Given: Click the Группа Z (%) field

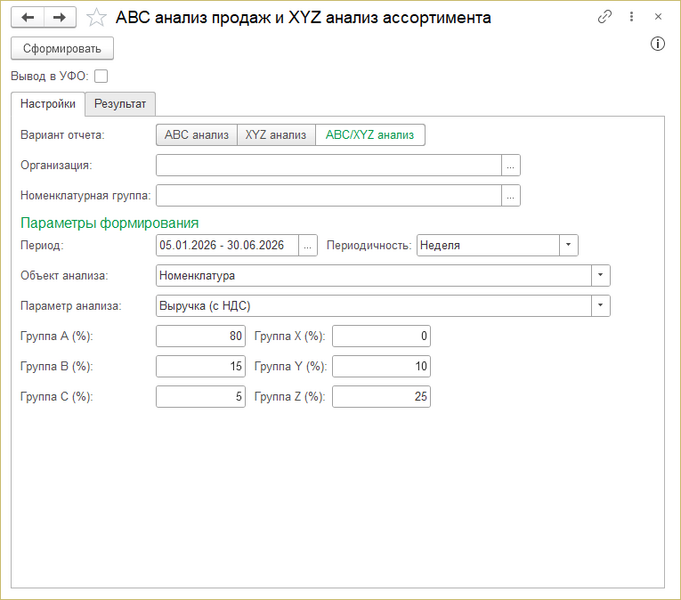Looking at the screenshot, I should click(x=381, y=397).
